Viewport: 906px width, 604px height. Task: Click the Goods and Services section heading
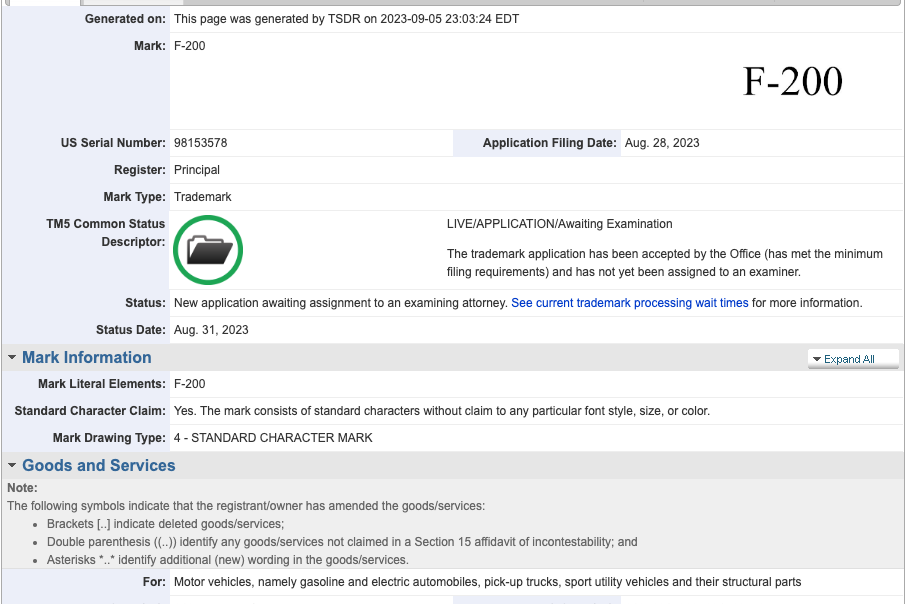(98, 466)
